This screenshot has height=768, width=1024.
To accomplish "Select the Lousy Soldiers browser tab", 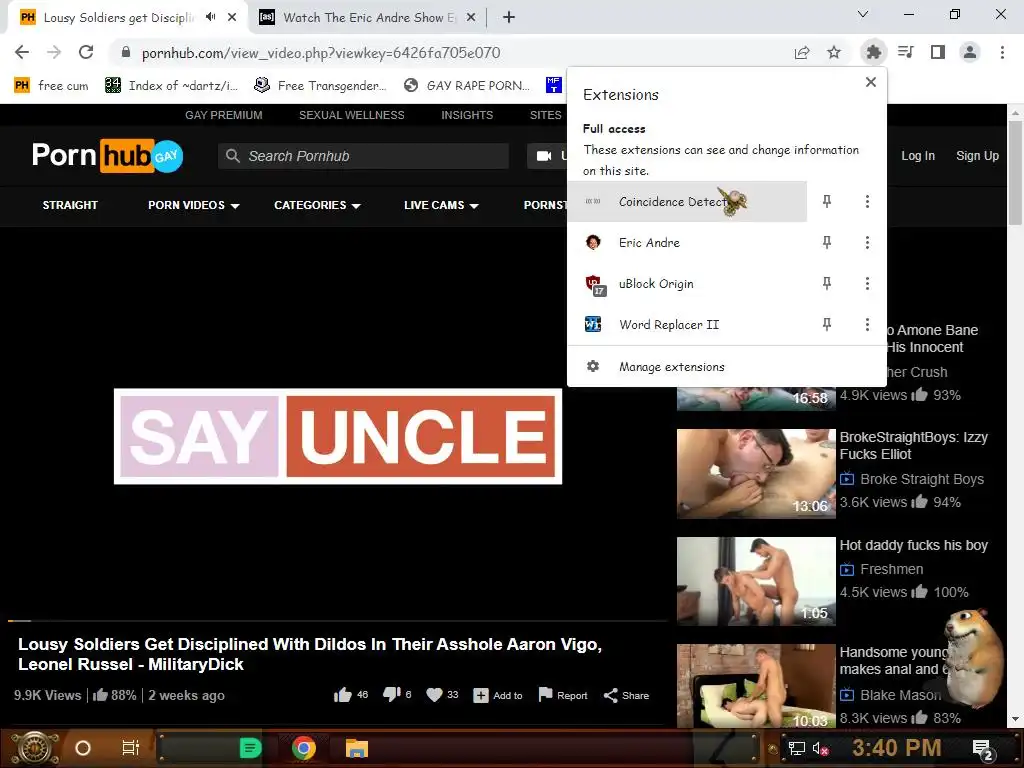I will (118, 18).
